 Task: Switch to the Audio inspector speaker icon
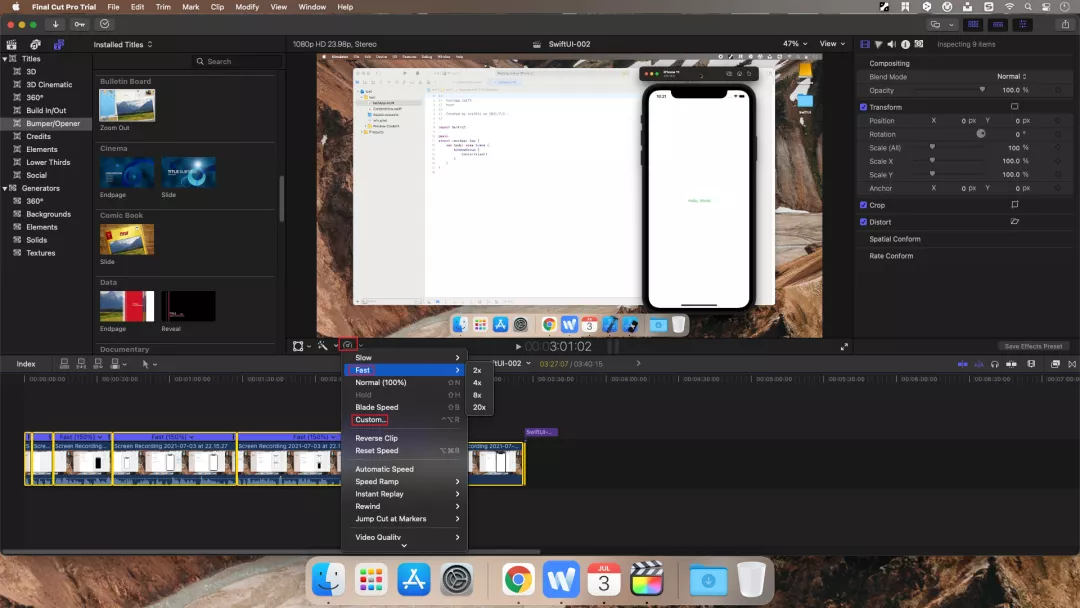(891, 44)
